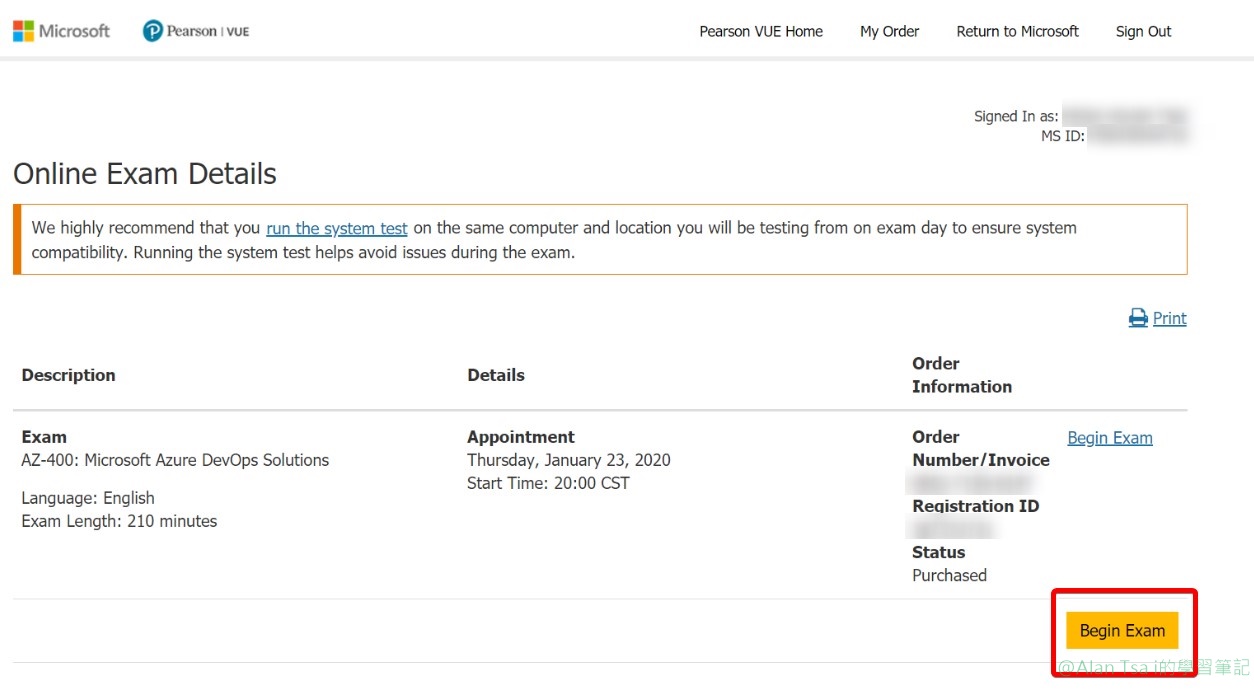Viewport: 1254px width, 692px height.
Task: Click the Thursday, January 23, 2020 appointment date
Action: 568,460
